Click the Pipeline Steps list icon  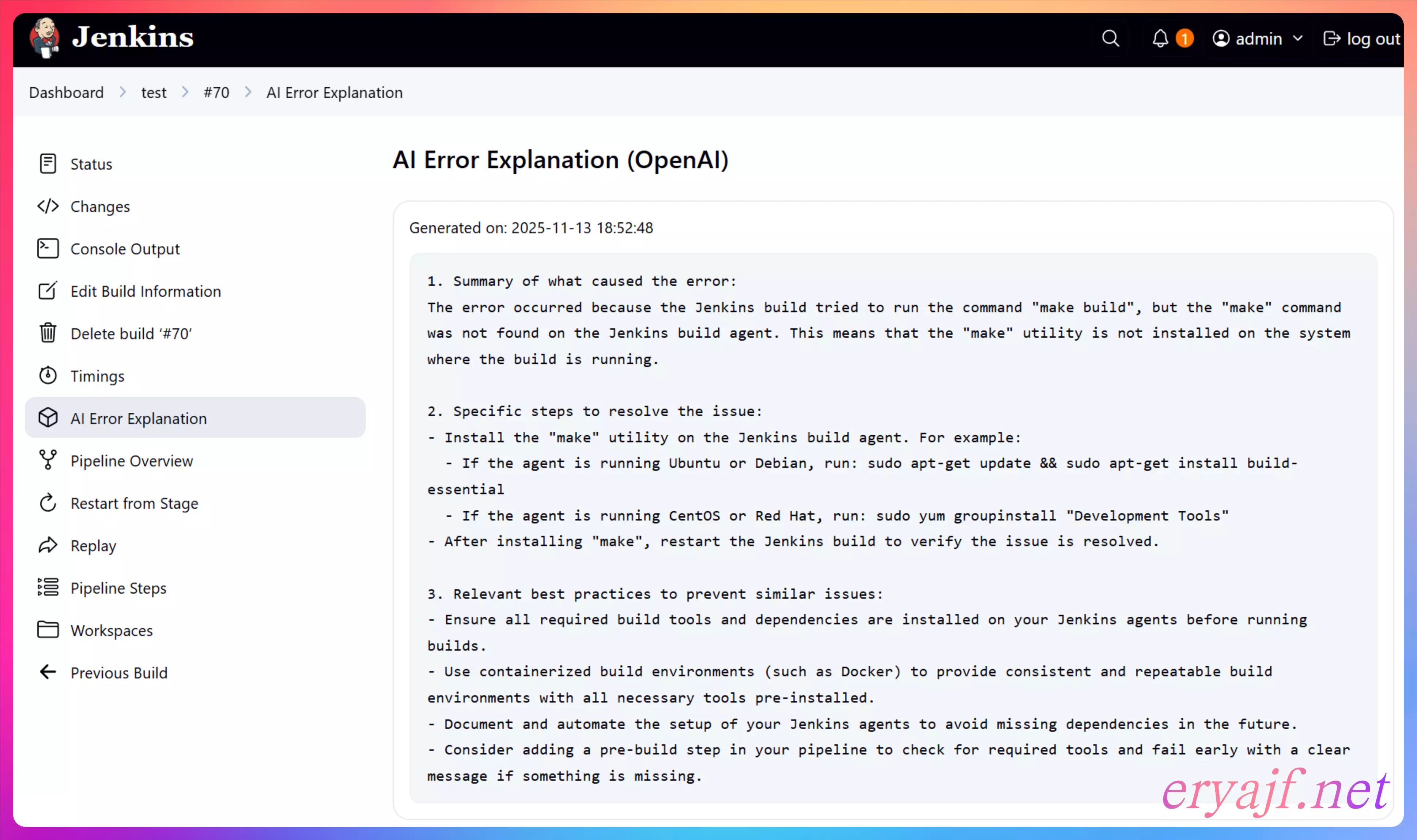pos(48,587)
